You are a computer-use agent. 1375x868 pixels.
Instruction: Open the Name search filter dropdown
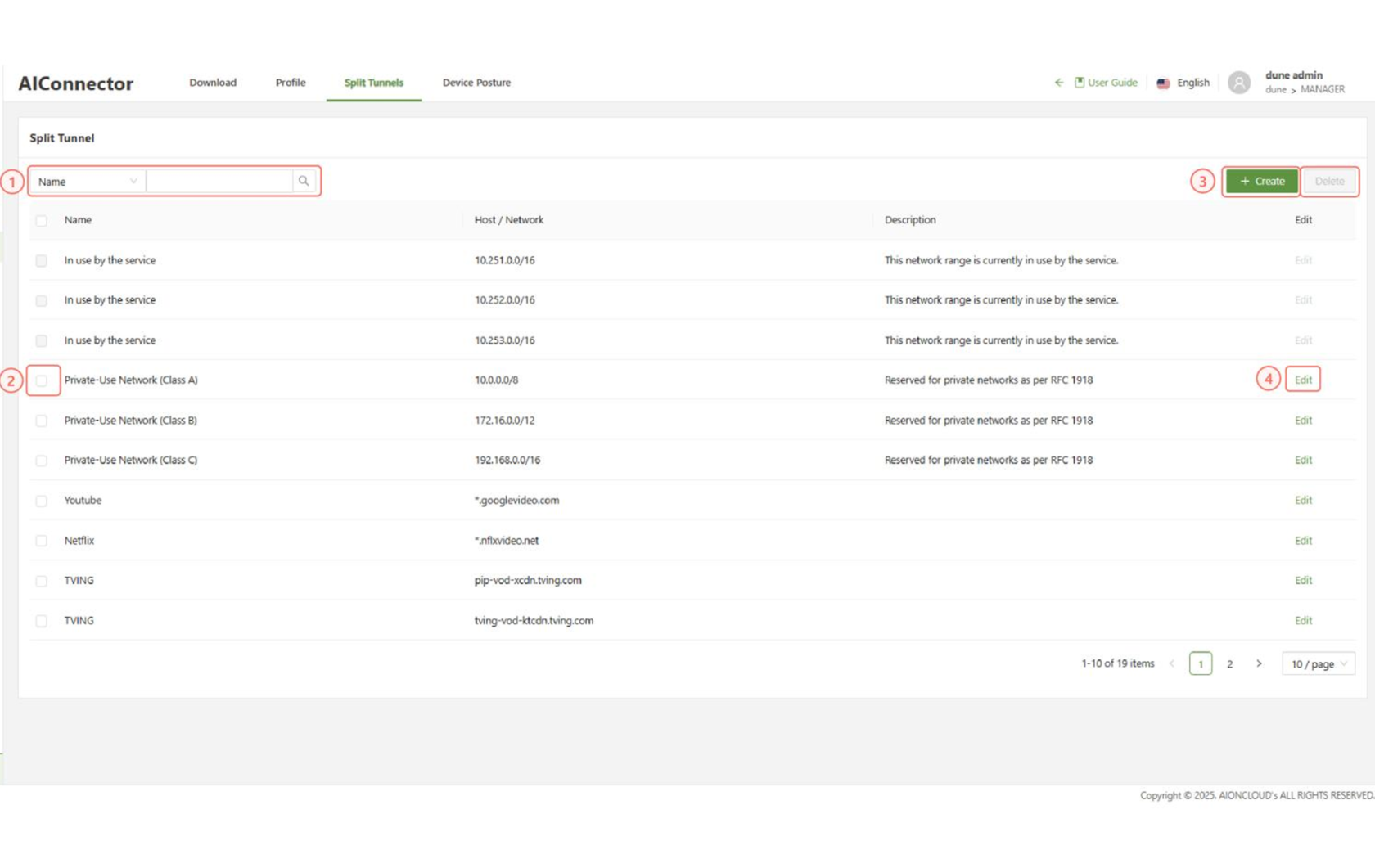click(x=87, y=182)
